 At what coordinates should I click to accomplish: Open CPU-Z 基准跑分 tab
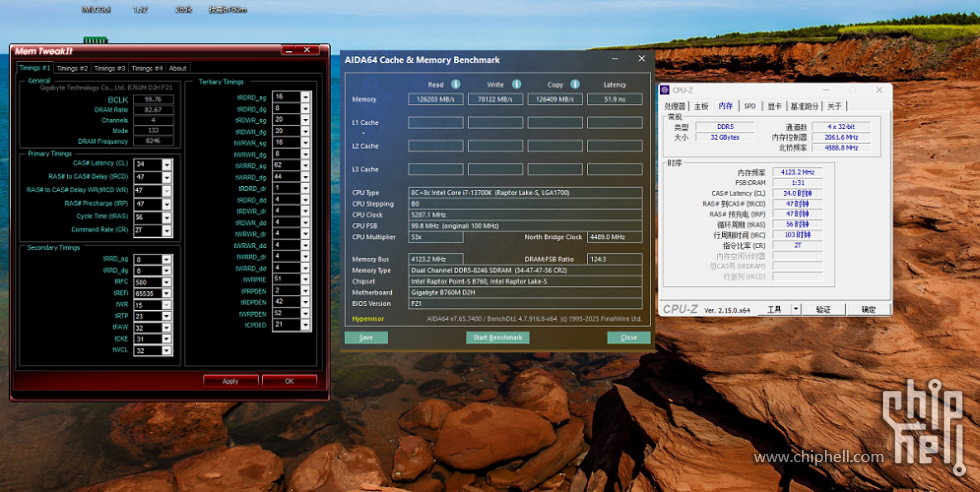pyautogui.click(x=804, y=106)
